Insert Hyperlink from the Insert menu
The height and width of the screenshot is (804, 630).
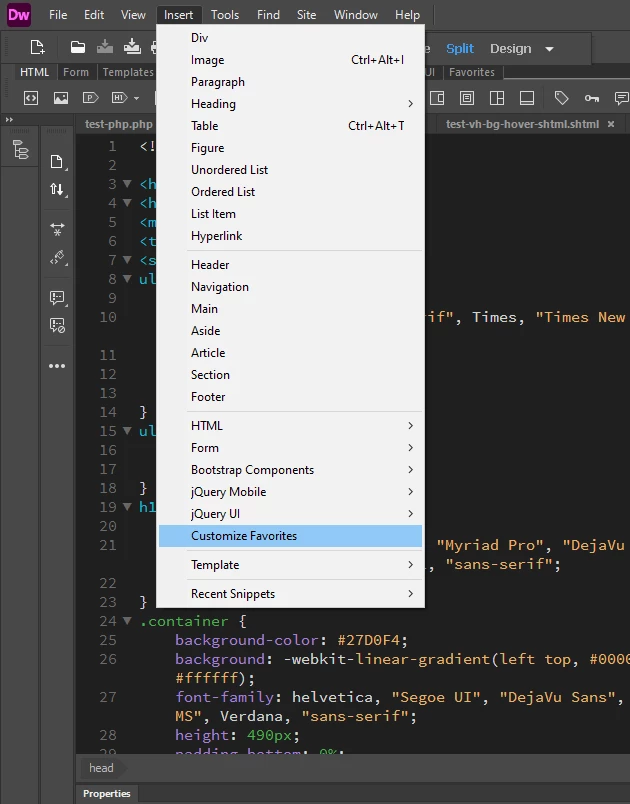[x=290, y=236]
